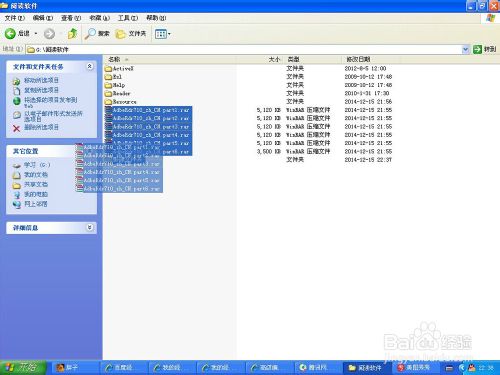Collapse the 文件和文件夹任务 panel chevron
This screenshot has width=500, height=375.
pyautogui.click(x=89, y=66)
